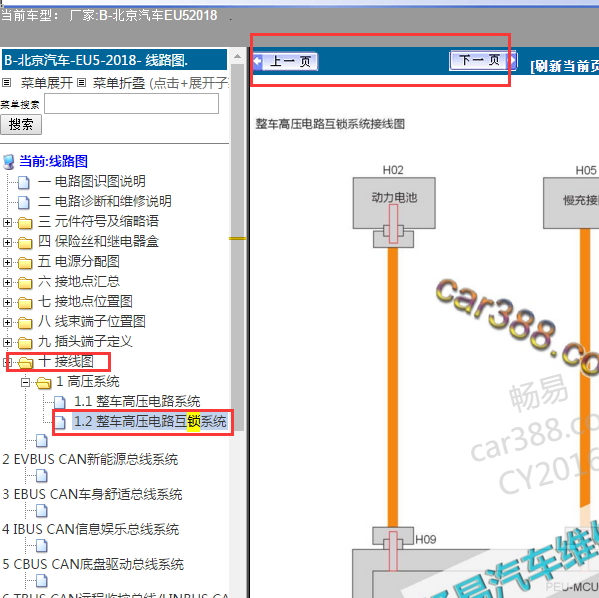
Task: Expand the 五 电源分配图 node
Action: tap(7, 262)
